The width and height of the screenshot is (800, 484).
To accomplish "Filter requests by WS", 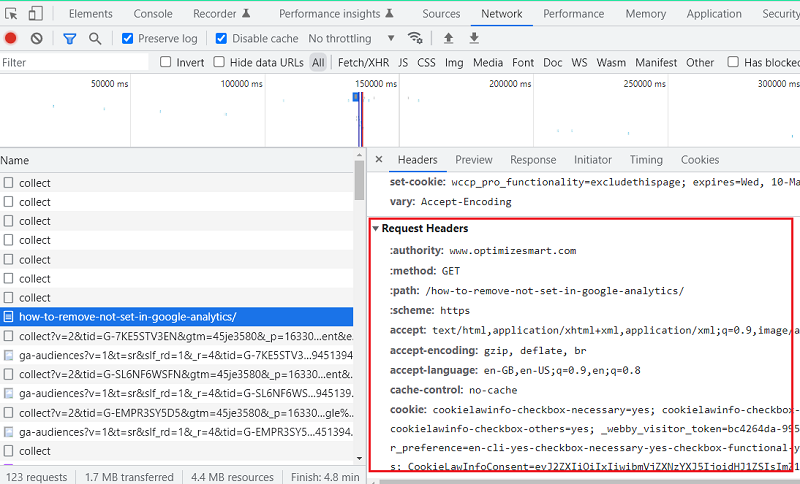I will point(579,62).
